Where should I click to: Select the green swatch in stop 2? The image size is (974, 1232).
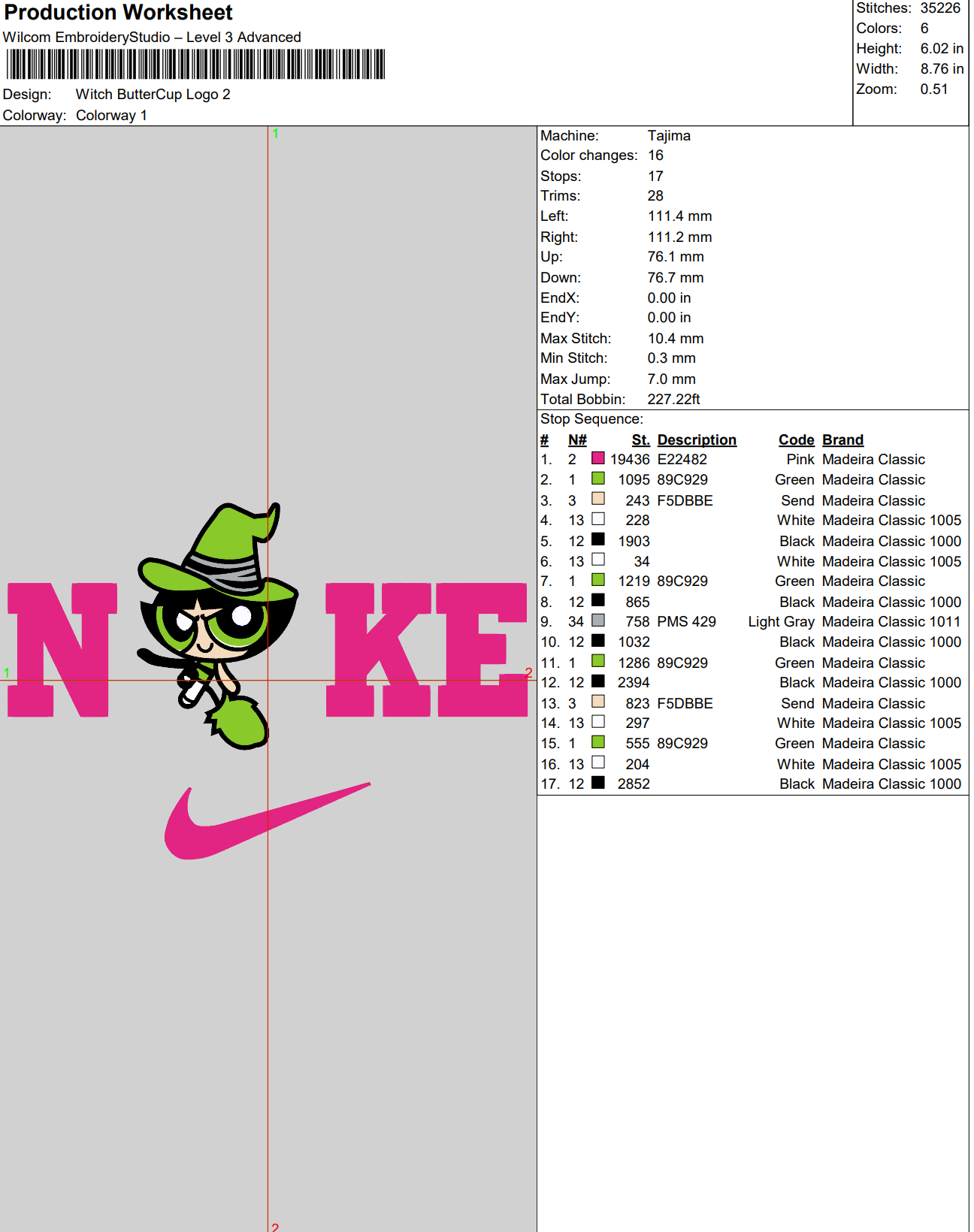tap(598, 479)
